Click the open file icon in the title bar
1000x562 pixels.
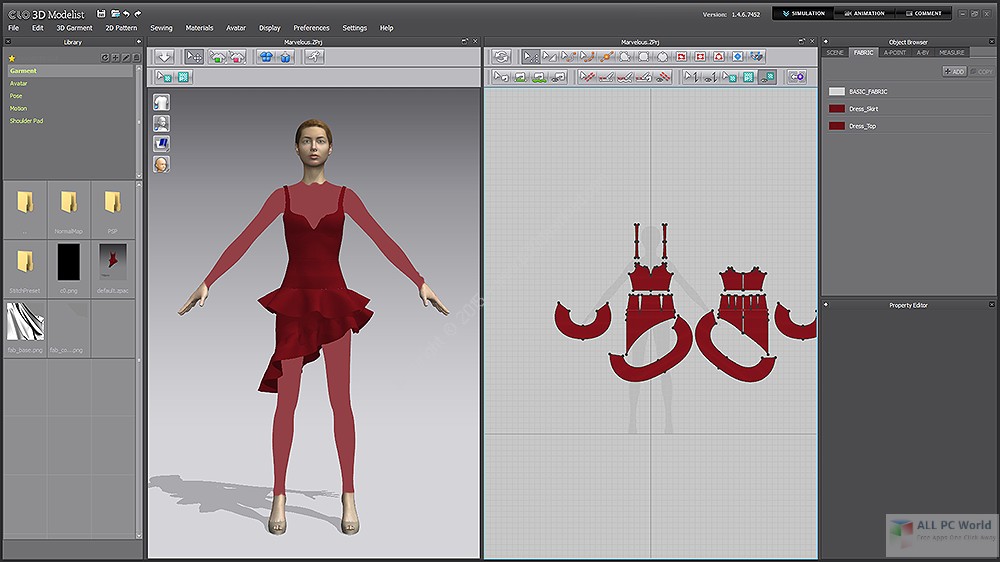[115, 13]
